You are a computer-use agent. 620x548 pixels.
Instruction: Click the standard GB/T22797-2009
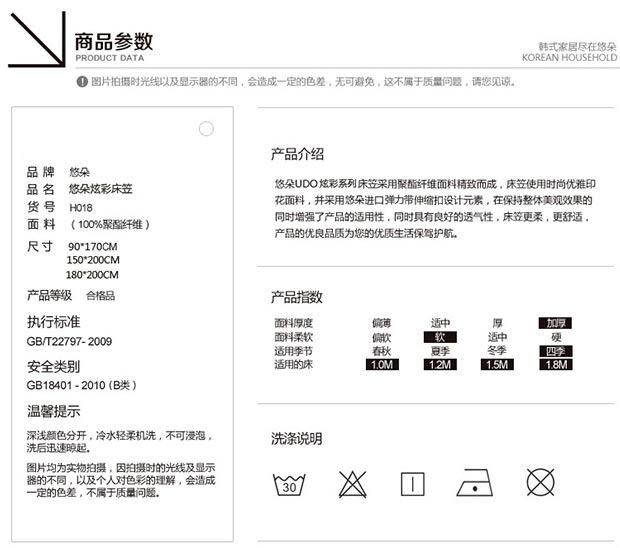click(69, 341)
